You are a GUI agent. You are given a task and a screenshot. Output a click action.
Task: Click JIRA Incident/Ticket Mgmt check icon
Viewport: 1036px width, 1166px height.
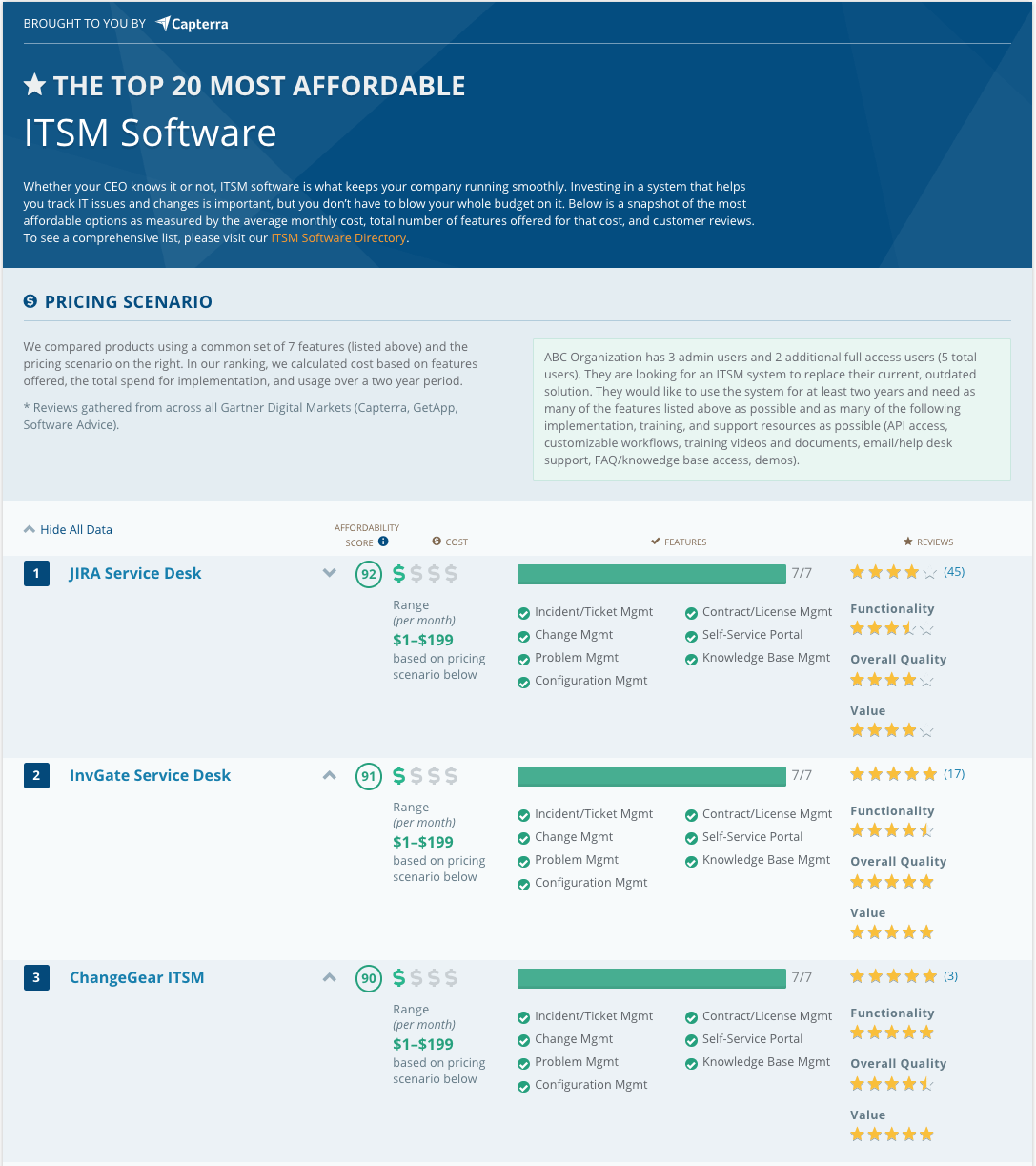pos(523,613)
